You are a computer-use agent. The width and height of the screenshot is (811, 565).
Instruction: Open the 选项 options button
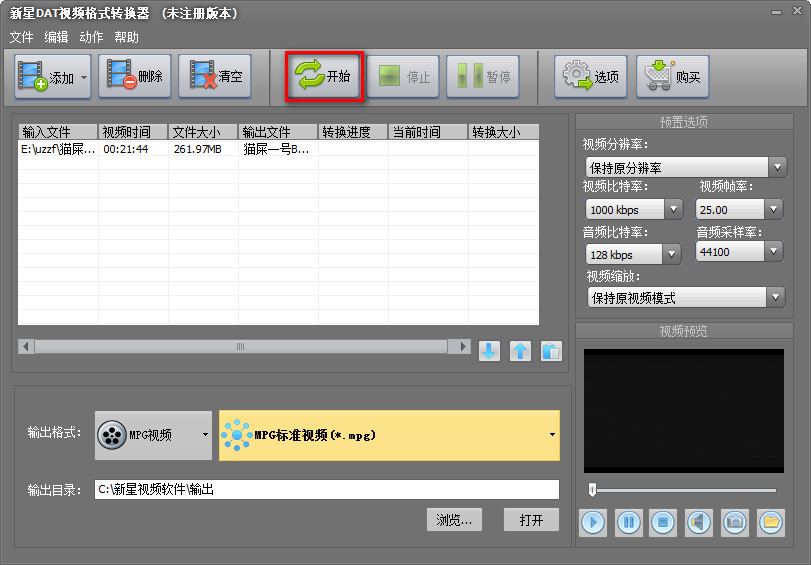click(591, 77)
